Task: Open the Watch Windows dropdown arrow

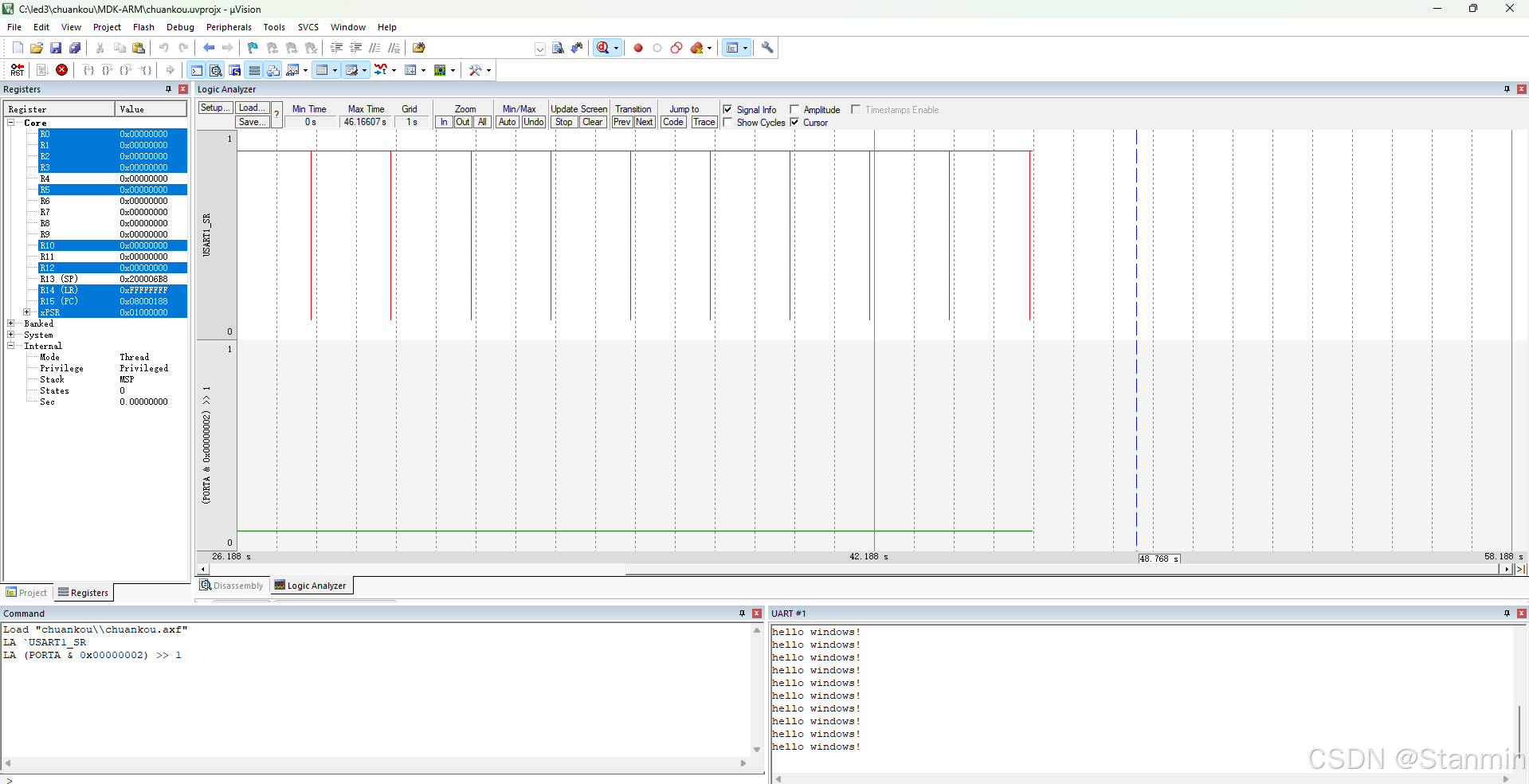Action: (305, 70)
